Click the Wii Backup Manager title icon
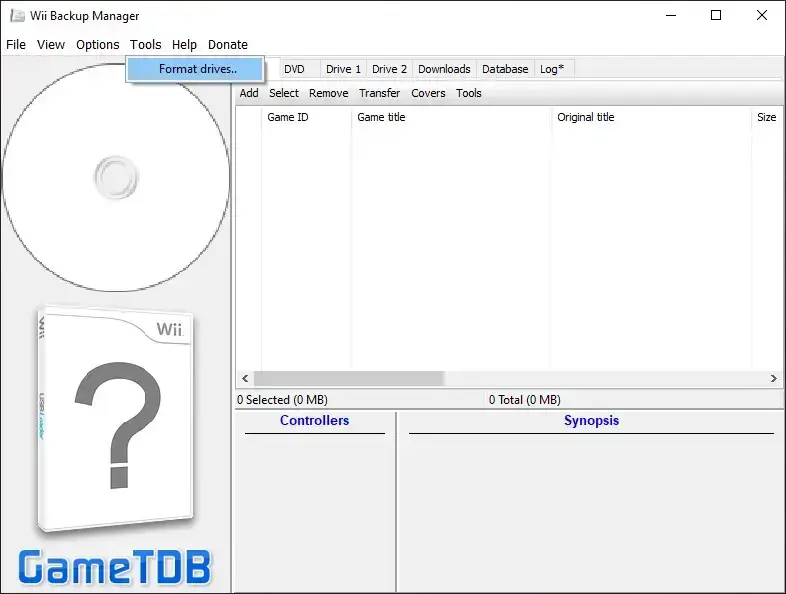The image size is (786, 594). (x=18, y=16)
